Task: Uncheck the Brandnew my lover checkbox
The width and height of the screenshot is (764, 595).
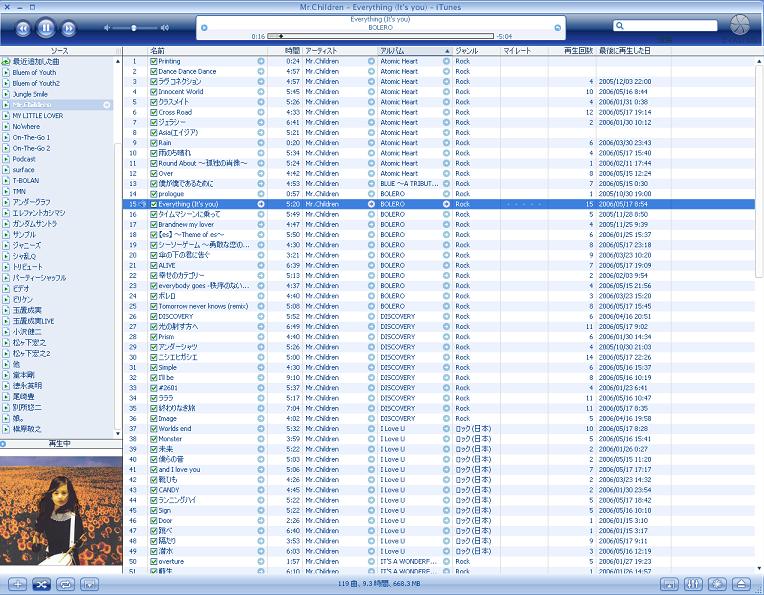Action: (x=153, y=225)
